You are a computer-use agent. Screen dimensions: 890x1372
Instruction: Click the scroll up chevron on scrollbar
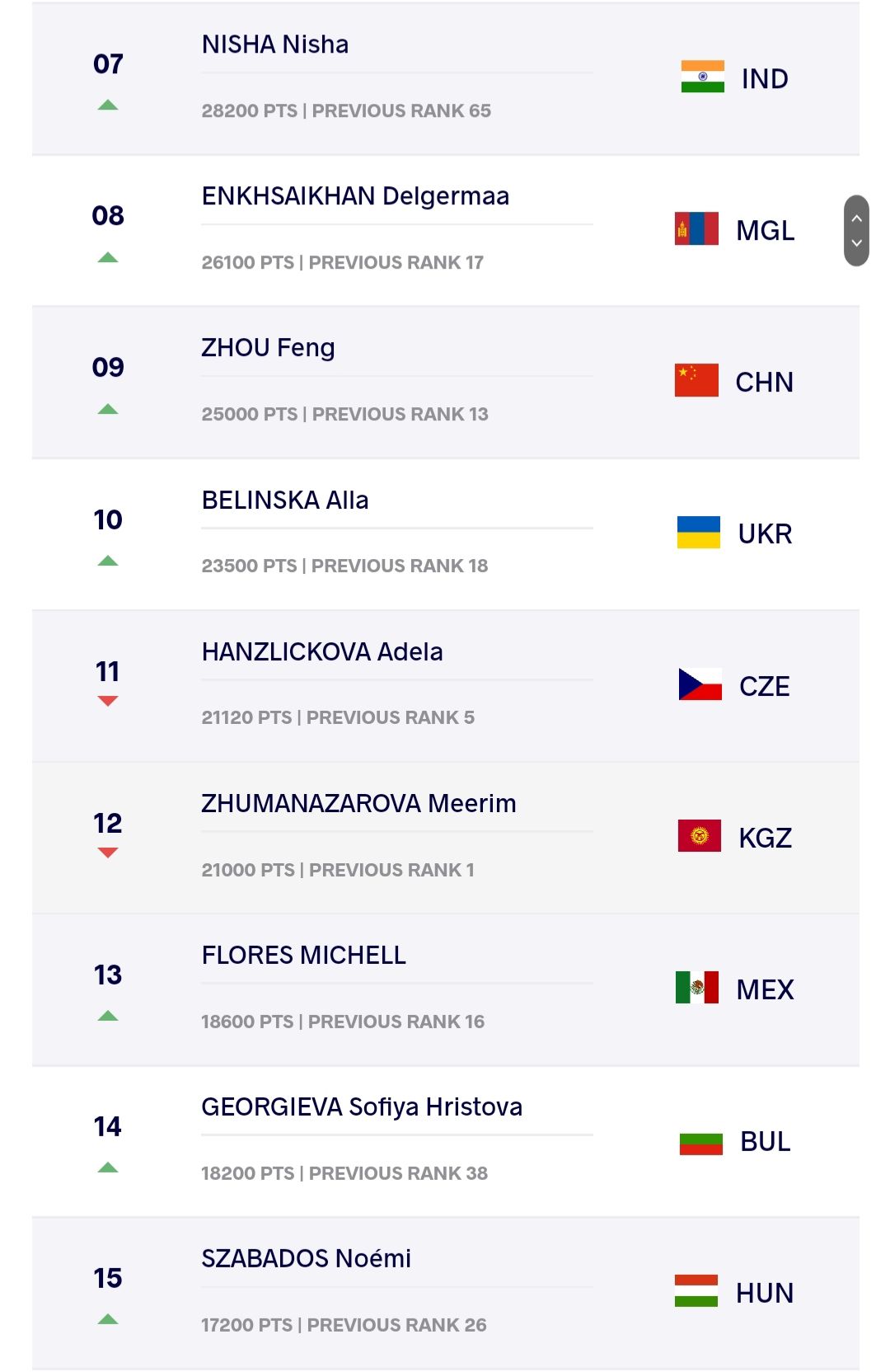[857, 218]
